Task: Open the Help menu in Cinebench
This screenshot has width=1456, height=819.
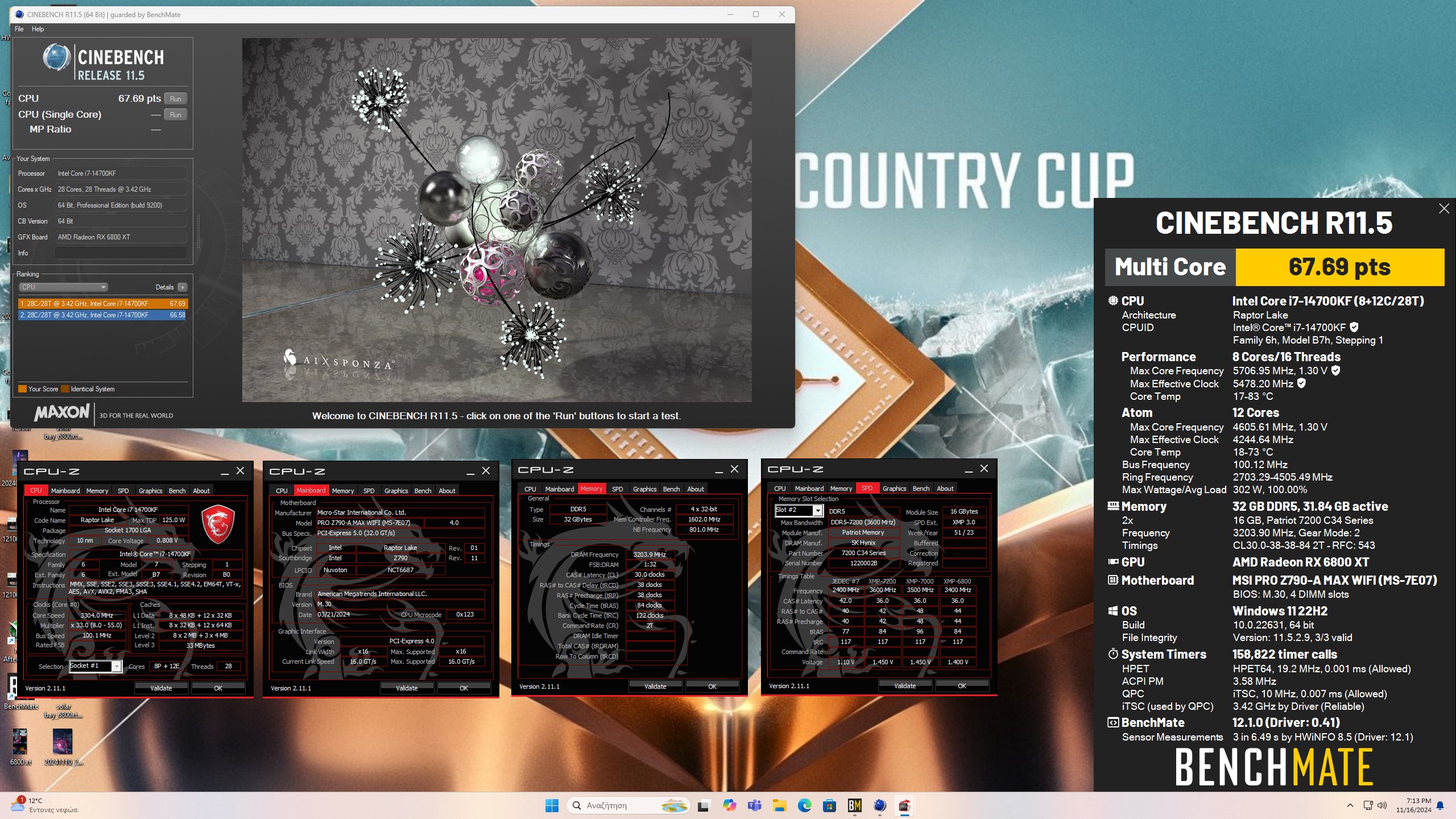Action: 38,29
